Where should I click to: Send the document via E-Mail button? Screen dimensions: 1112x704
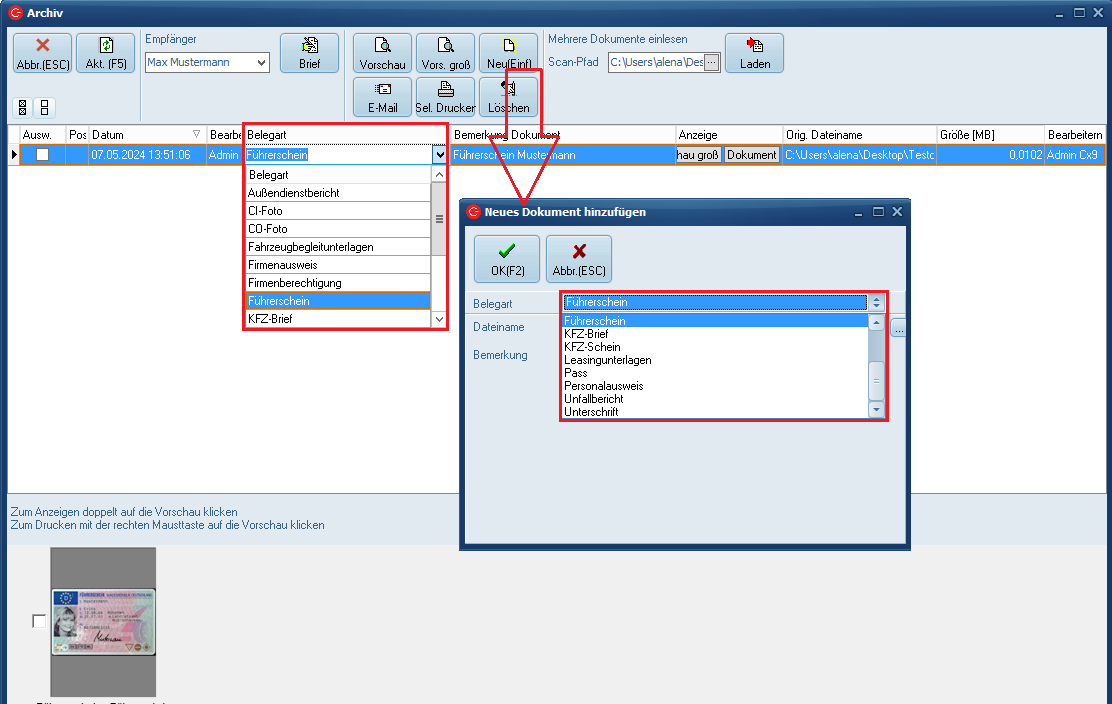[382, 97]
